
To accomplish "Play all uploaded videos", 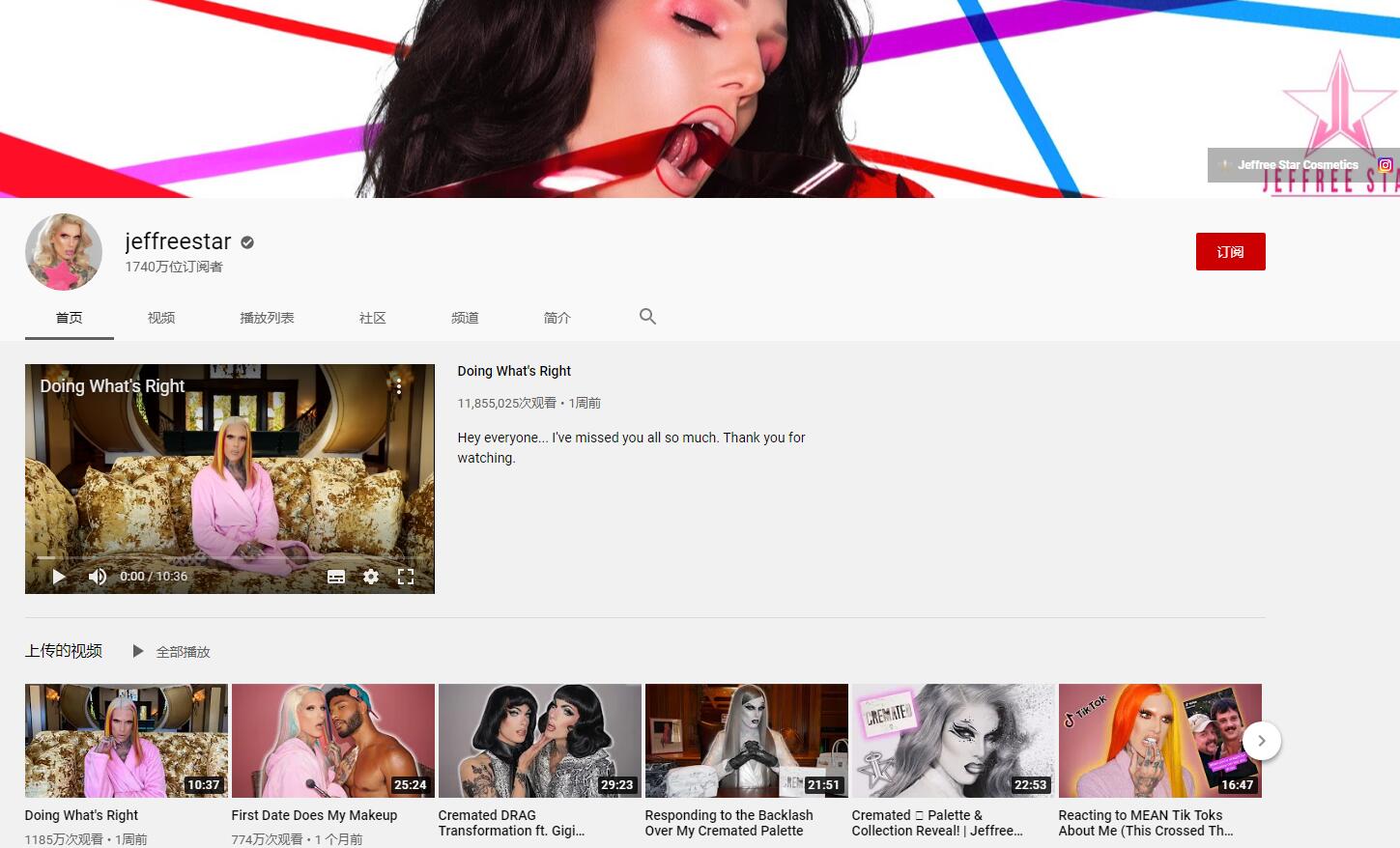I will [x=171, y=652].
